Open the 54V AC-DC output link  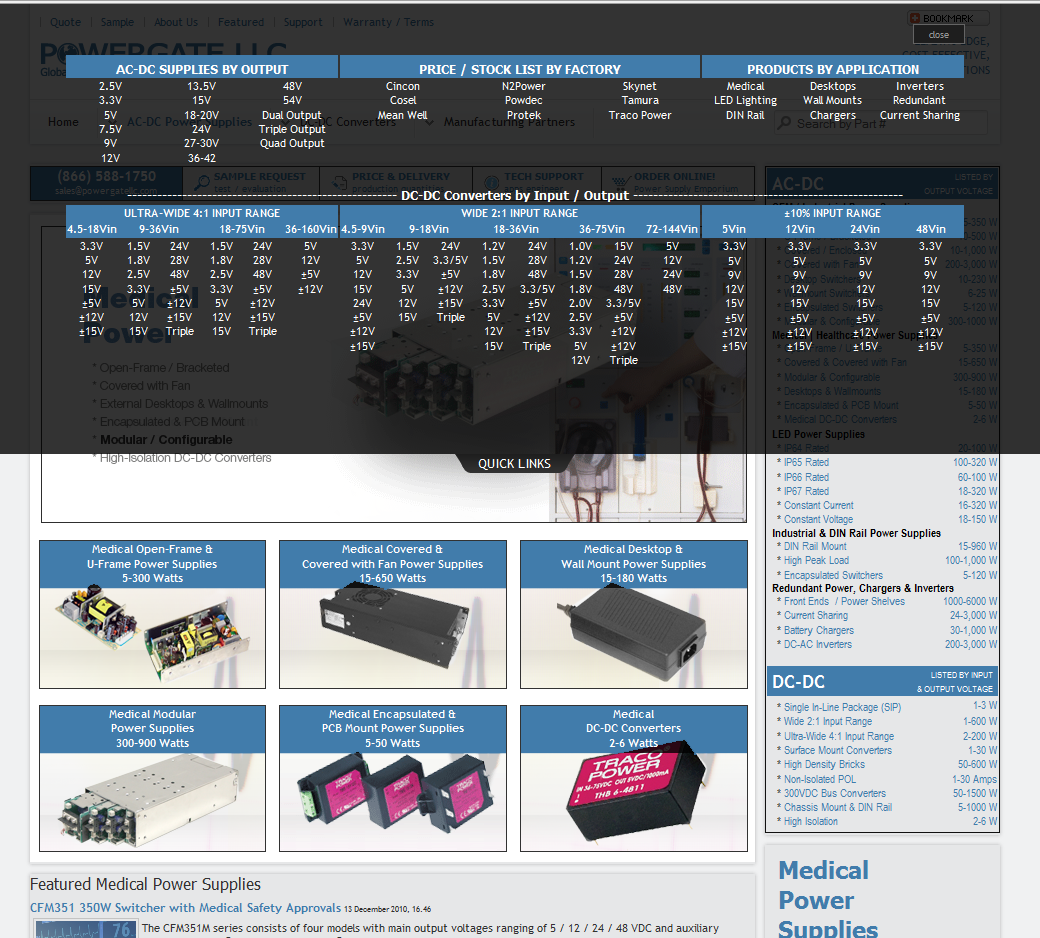[x=292, y=100]
